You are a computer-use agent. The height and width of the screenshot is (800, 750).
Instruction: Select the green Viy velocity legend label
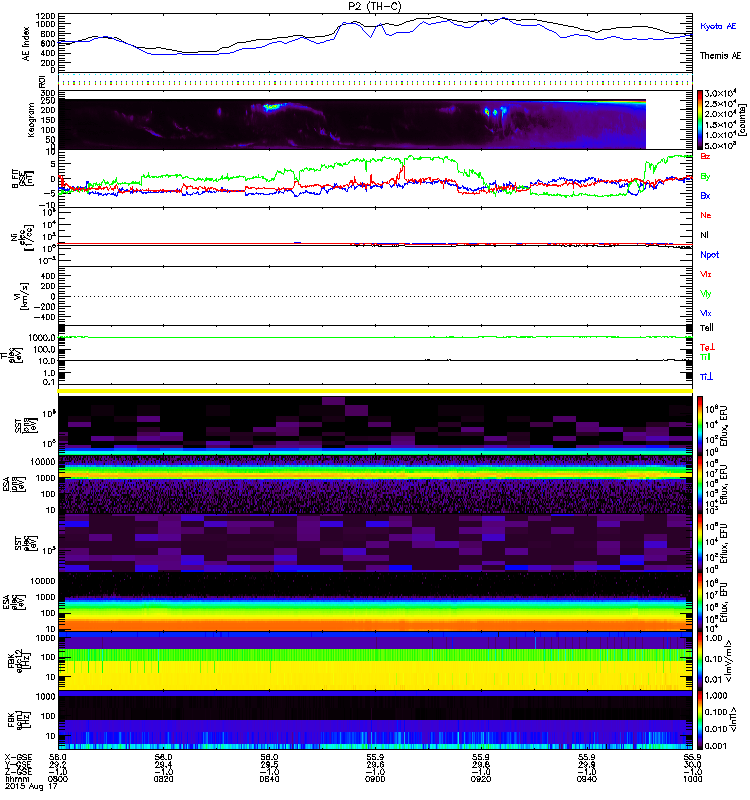point(706,294)
